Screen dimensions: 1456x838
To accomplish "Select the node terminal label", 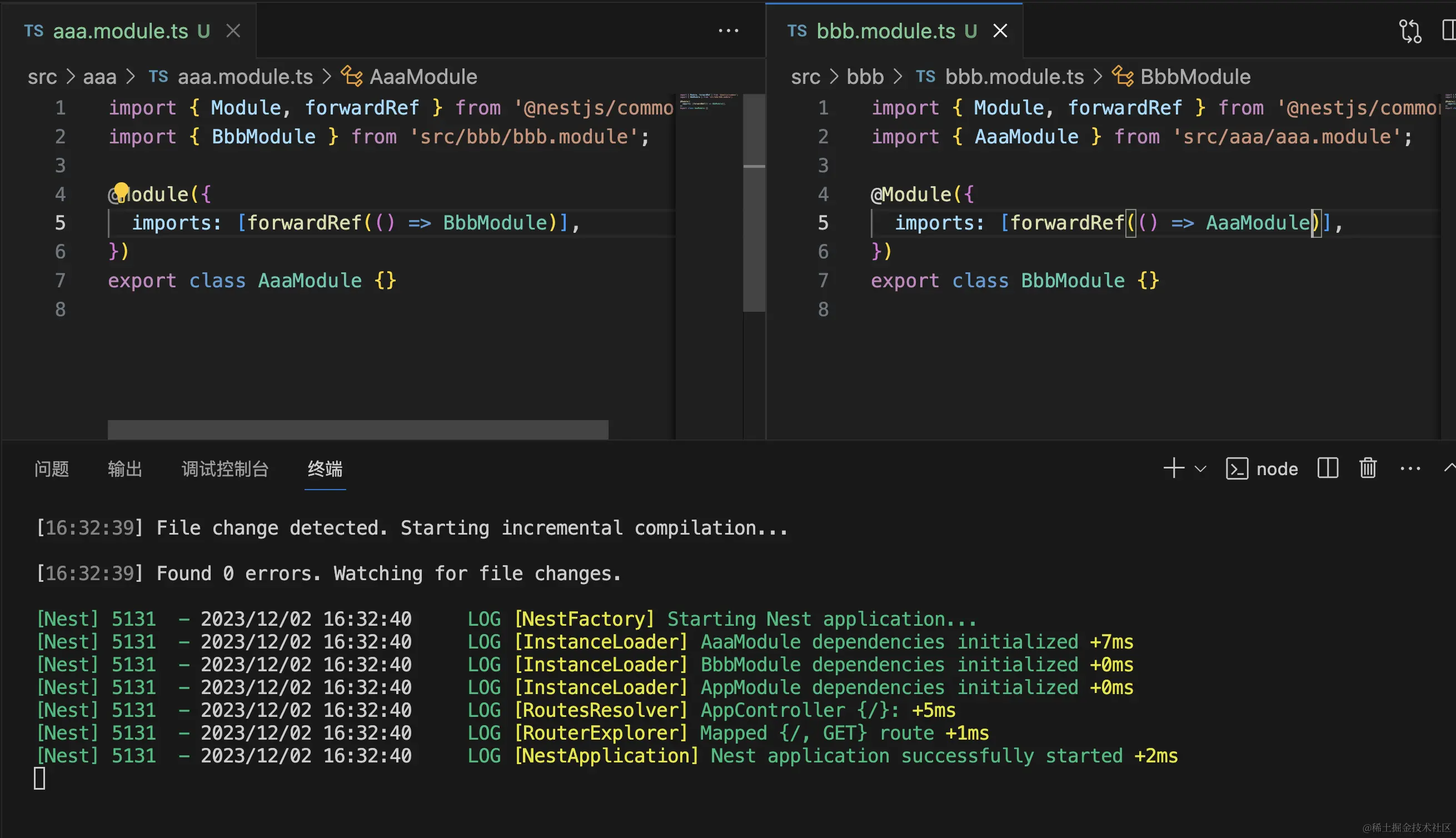I will (1277, 468).
